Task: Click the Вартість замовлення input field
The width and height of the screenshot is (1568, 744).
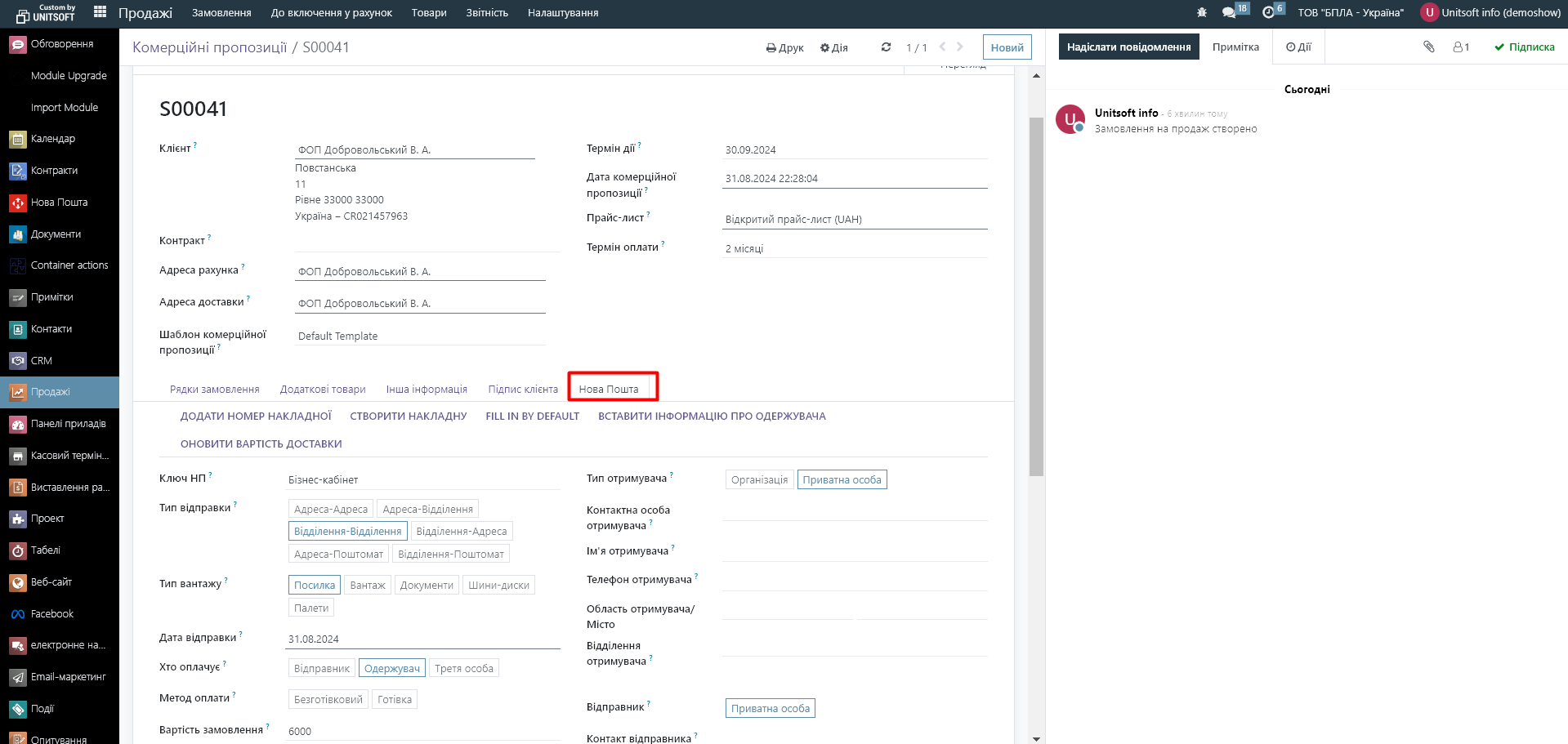Action: point(422,732)
